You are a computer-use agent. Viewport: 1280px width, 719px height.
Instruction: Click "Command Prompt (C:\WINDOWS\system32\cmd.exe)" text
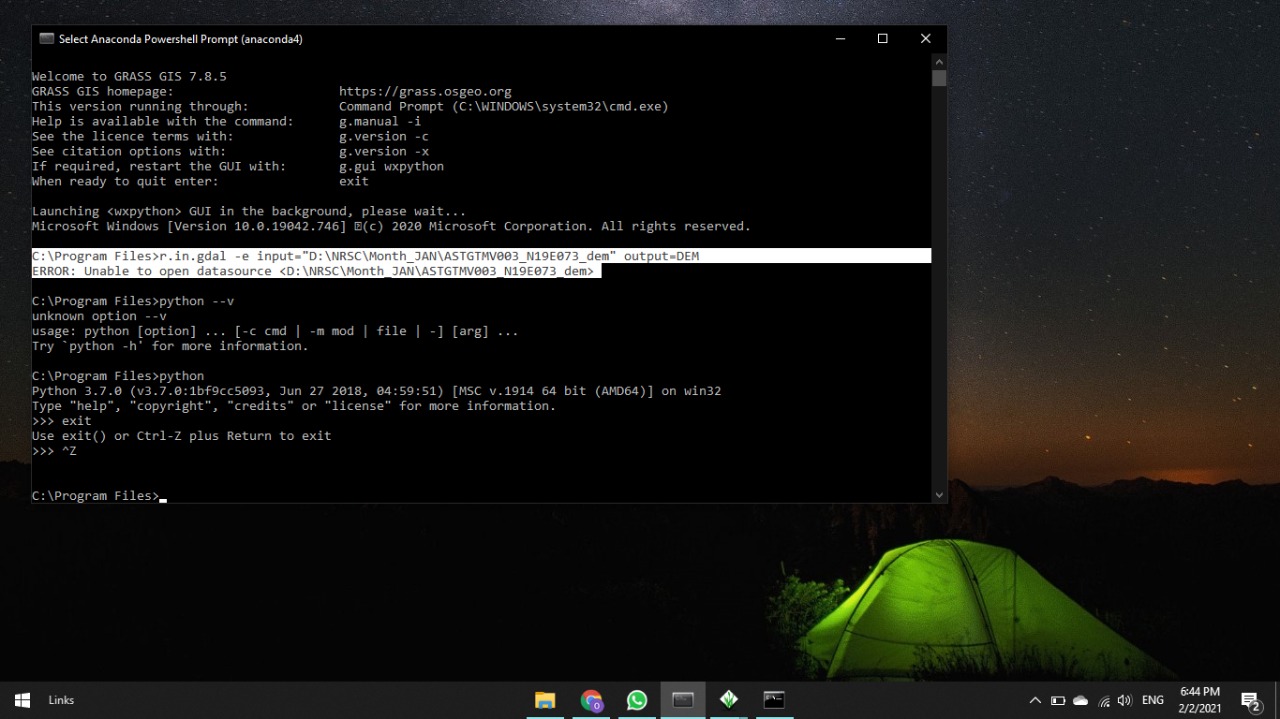504,106
